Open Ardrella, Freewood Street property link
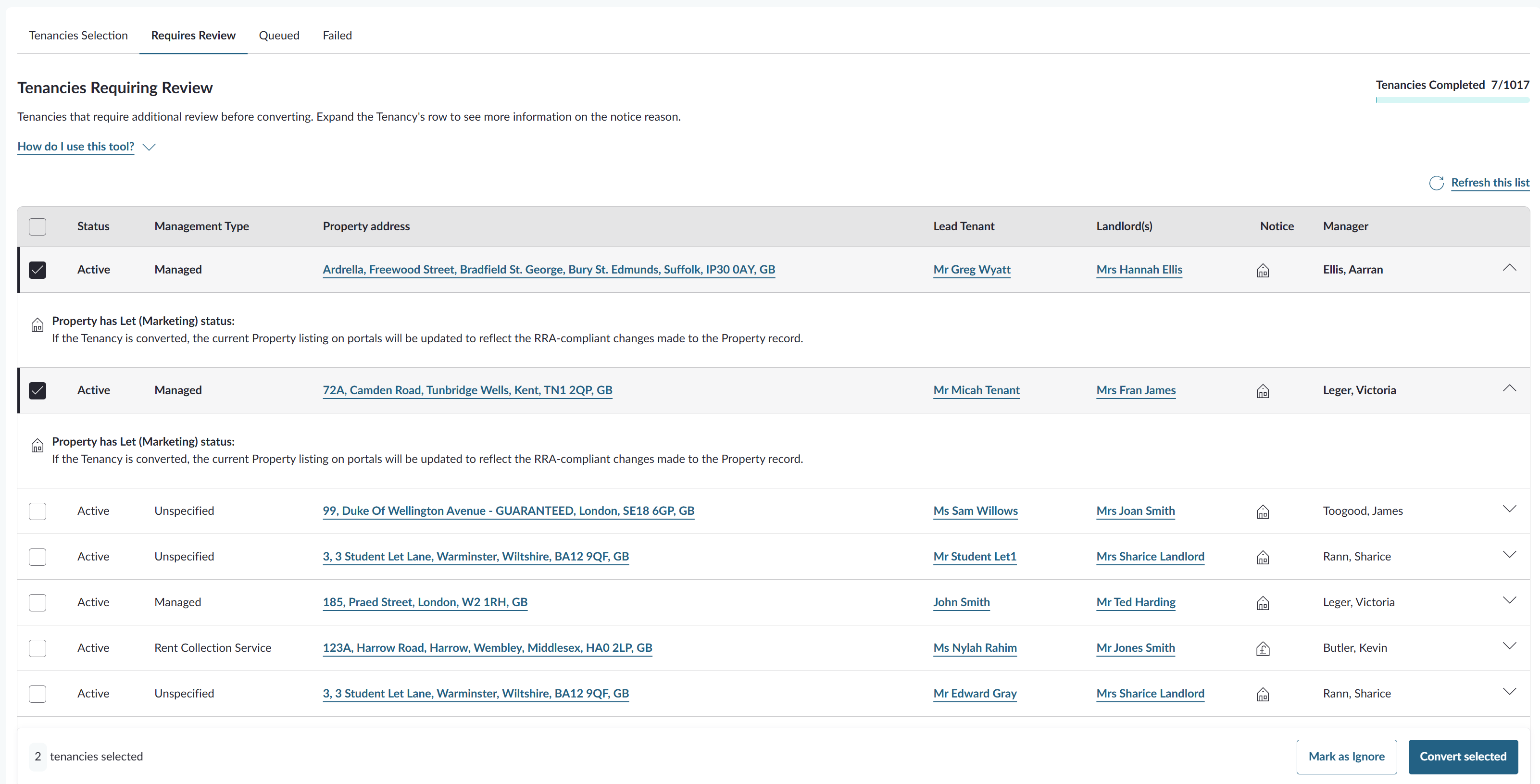 pyautogui.click(x=549, y=270)
